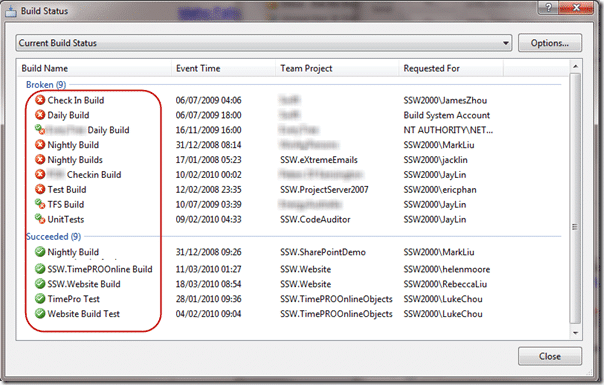Click the green check icon beside SSW.TimePROOnline Build
Screen dimensions: 604x385
pos(40,269)
